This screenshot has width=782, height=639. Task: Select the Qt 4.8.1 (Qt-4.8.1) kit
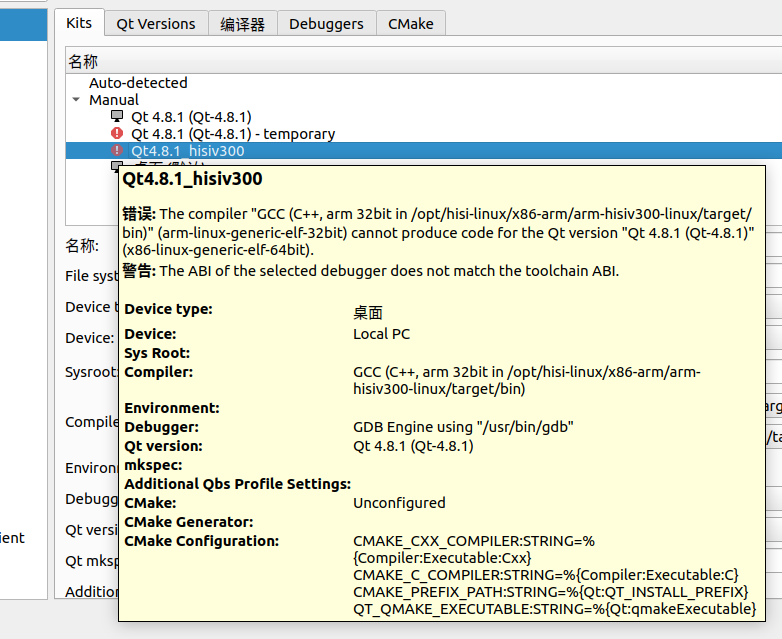tap(191, 117)
